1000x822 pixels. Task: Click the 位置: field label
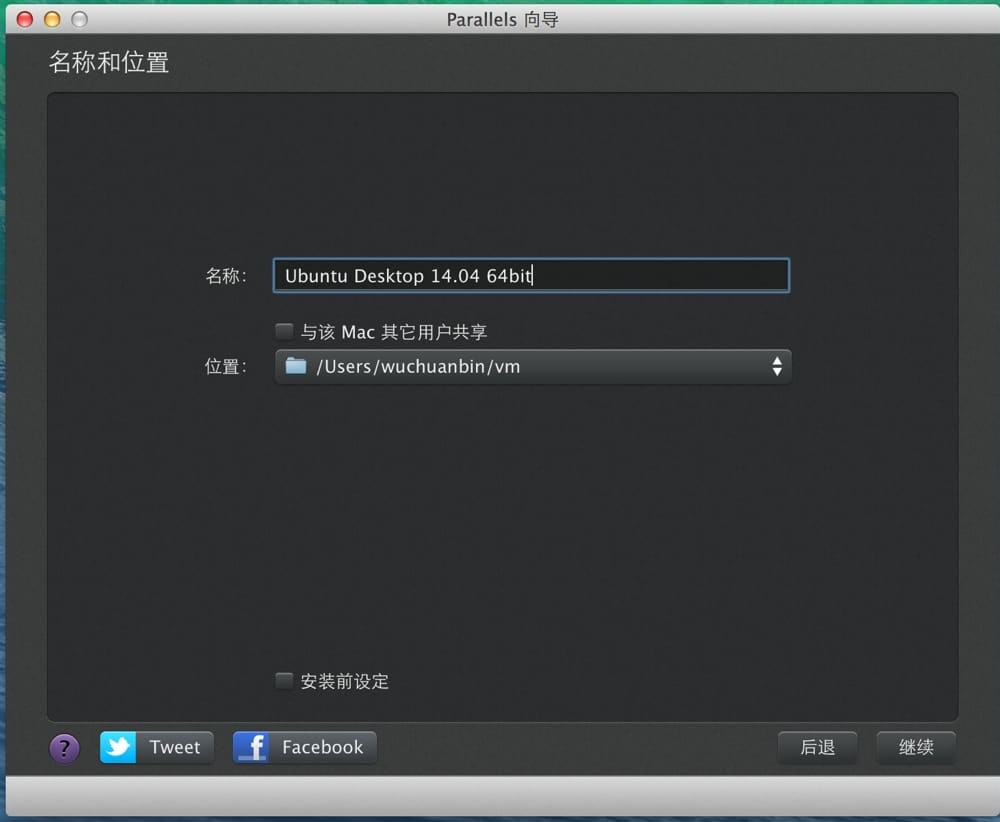click(x=226, y=366)
